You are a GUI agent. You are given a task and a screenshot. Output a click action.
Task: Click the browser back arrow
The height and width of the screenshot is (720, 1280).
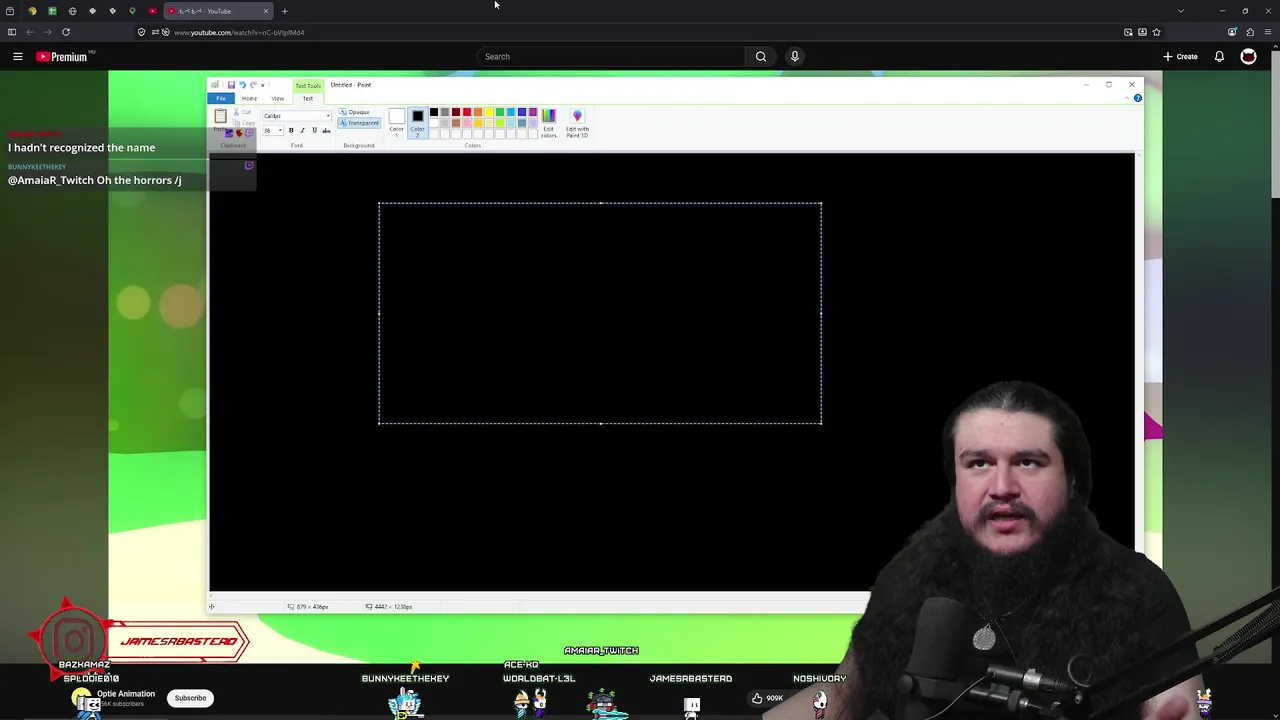click(30, 32)
